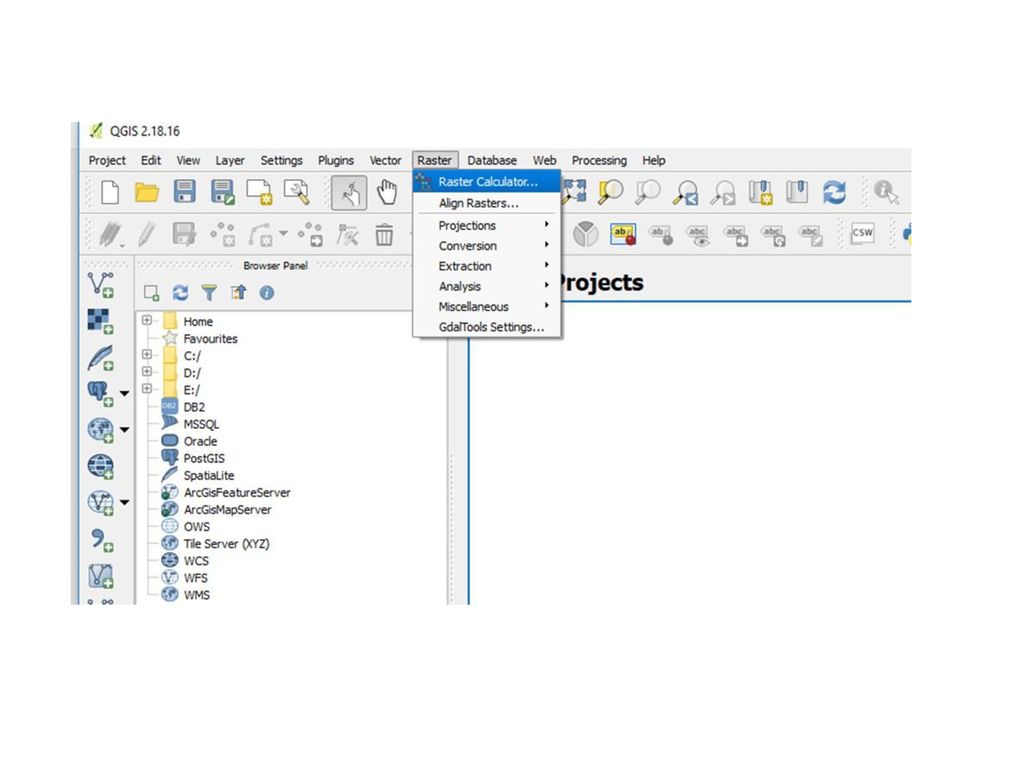The width and height of the screenshot is (1024, 768).
Task: Add a New Bookmark
Action: (x=761, y=193)
